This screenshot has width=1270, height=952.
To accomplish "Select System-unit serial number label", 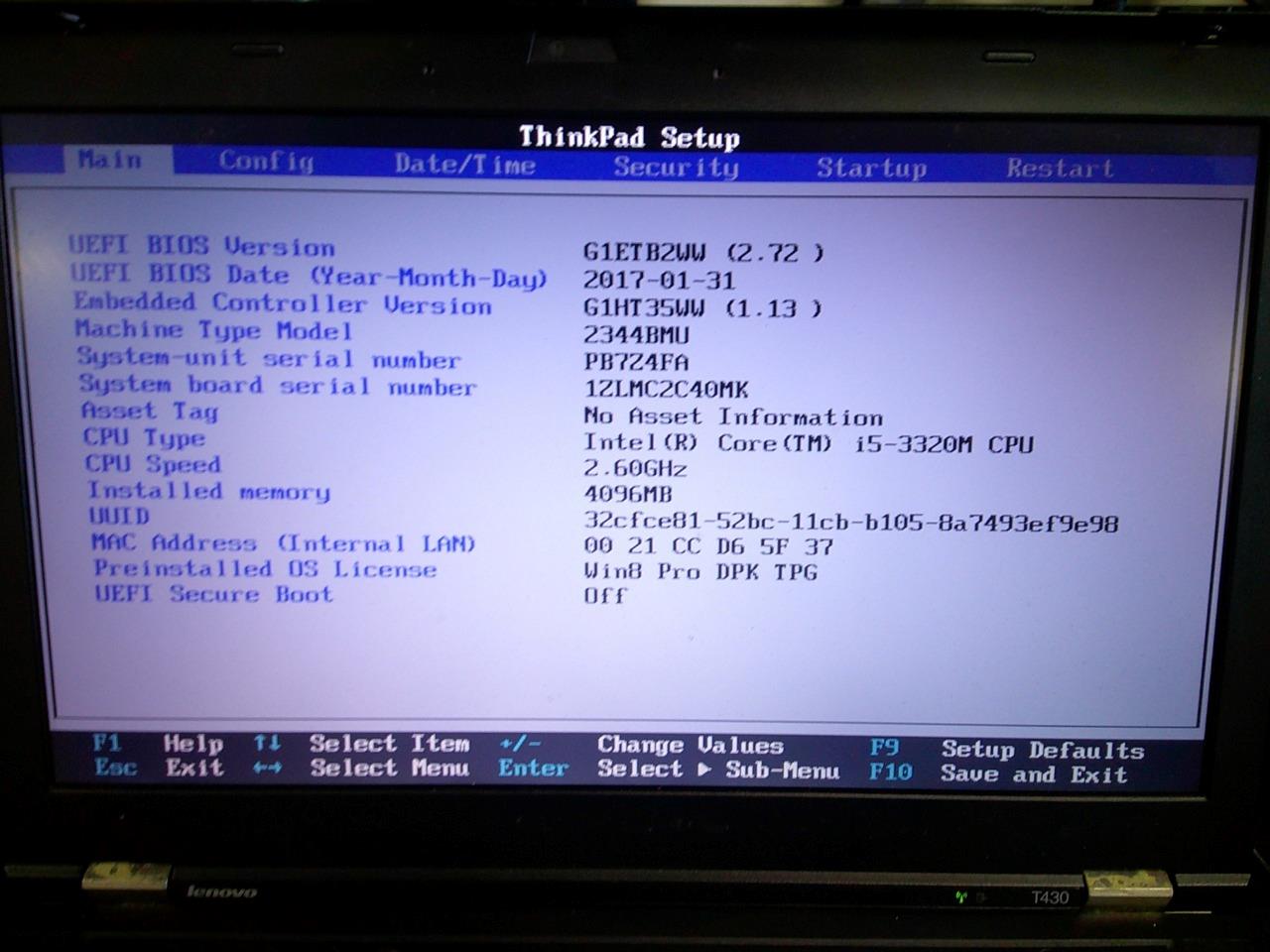I will pos(269,358).
